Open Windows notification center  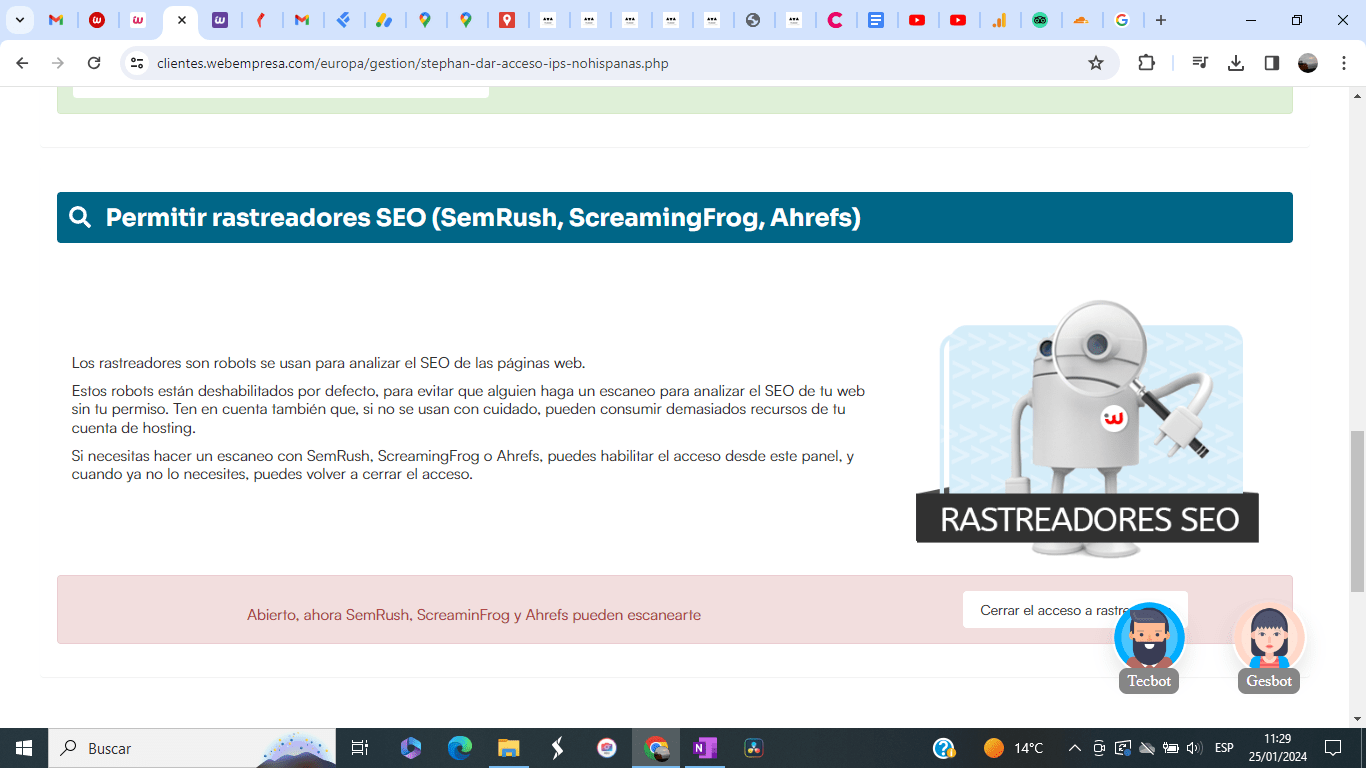(1333, 748)
